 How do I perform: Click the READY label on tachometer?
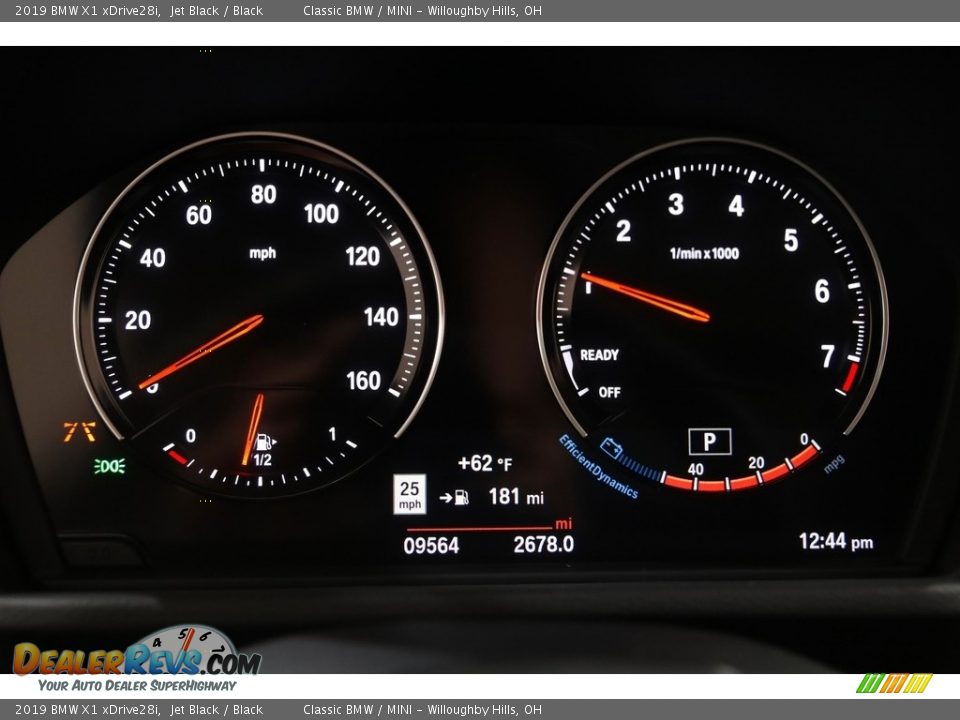599,355
